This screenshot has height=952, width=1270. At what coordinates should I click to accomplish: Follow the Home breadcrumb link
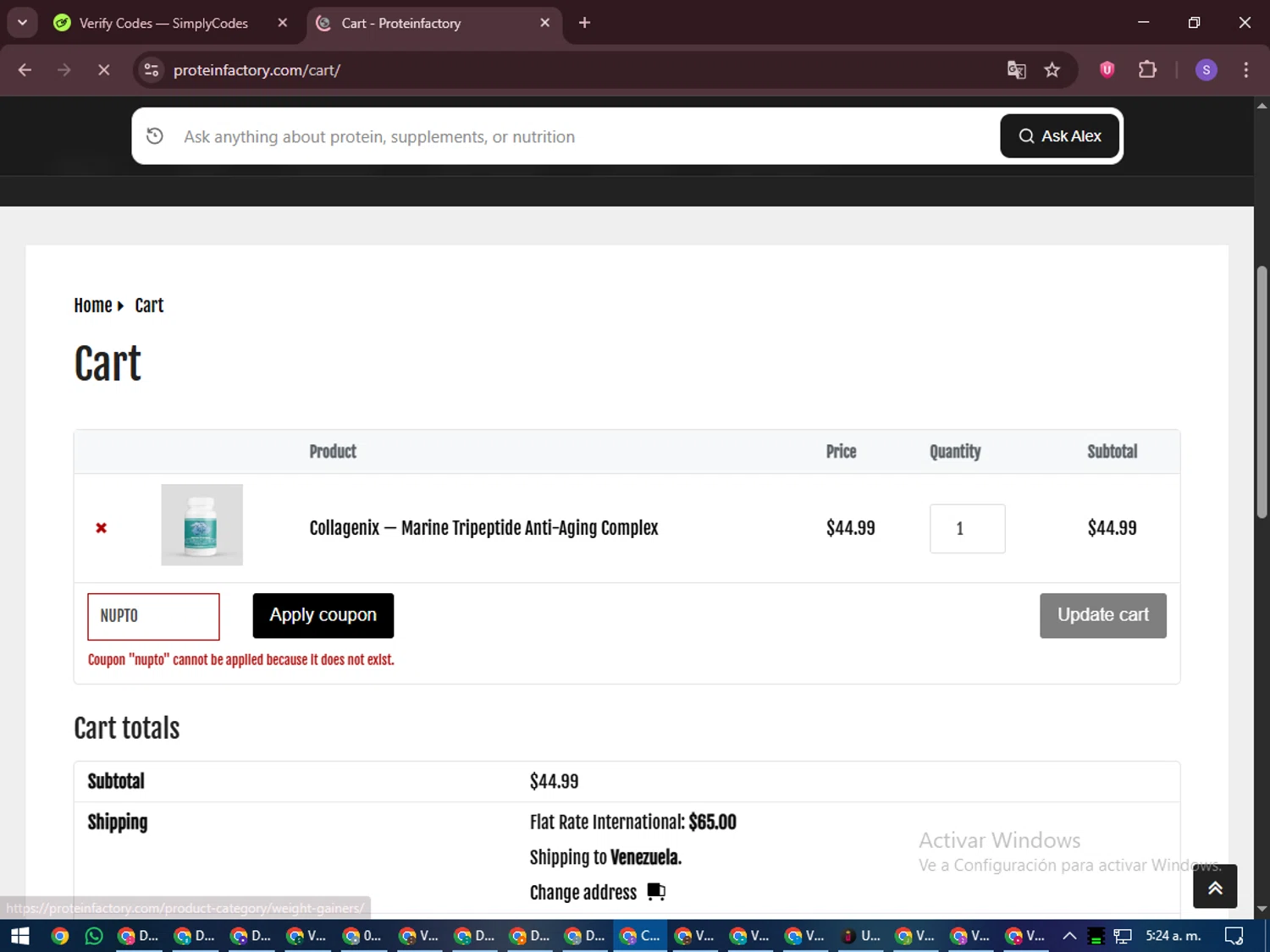click(x=93, y=305)
